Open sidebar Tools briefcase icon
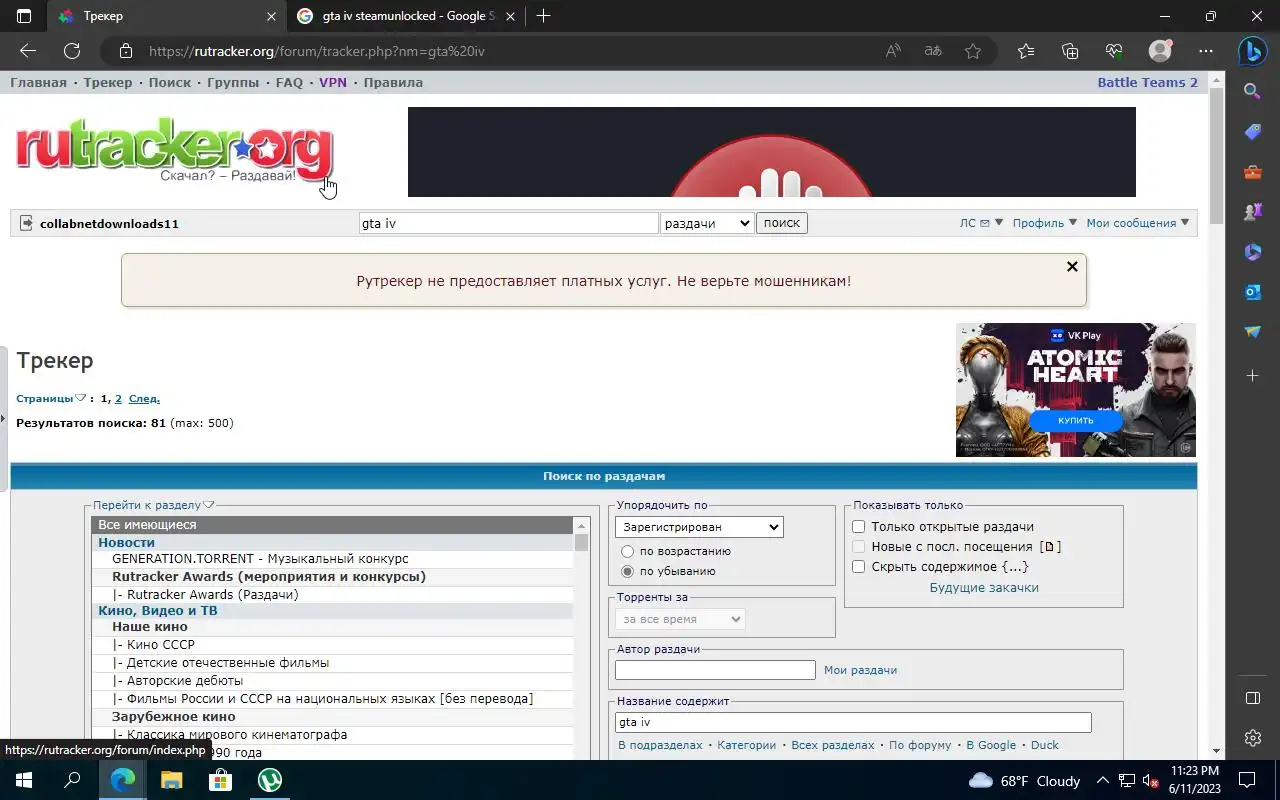 [x=1252, y=172]
